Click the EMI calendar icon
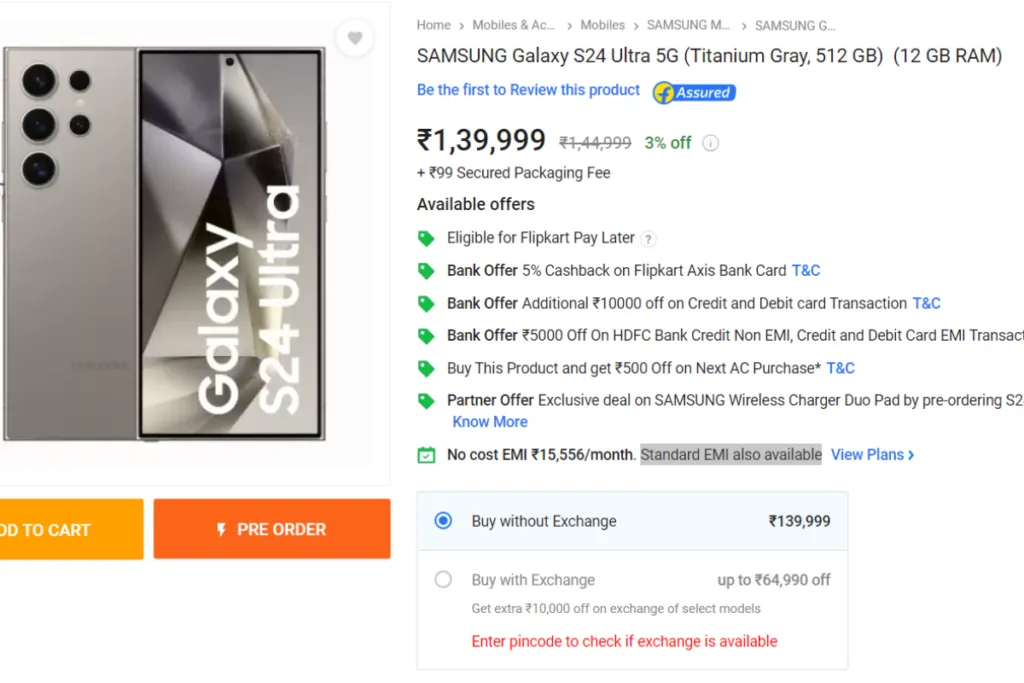This screenshot has height=683, width=1024. point(426,454)
